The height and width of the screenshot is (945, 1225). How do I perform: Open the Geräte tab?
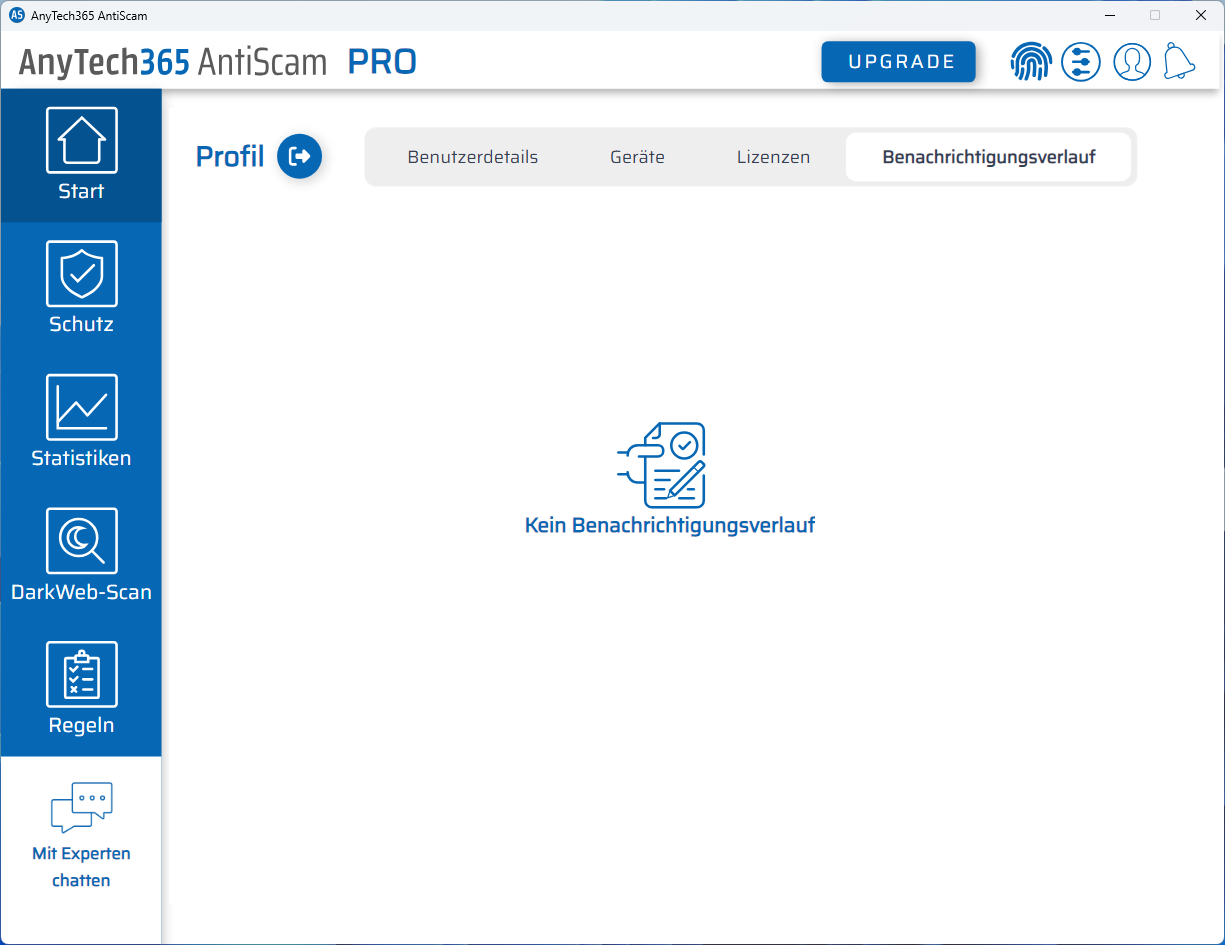pos(637,156)
